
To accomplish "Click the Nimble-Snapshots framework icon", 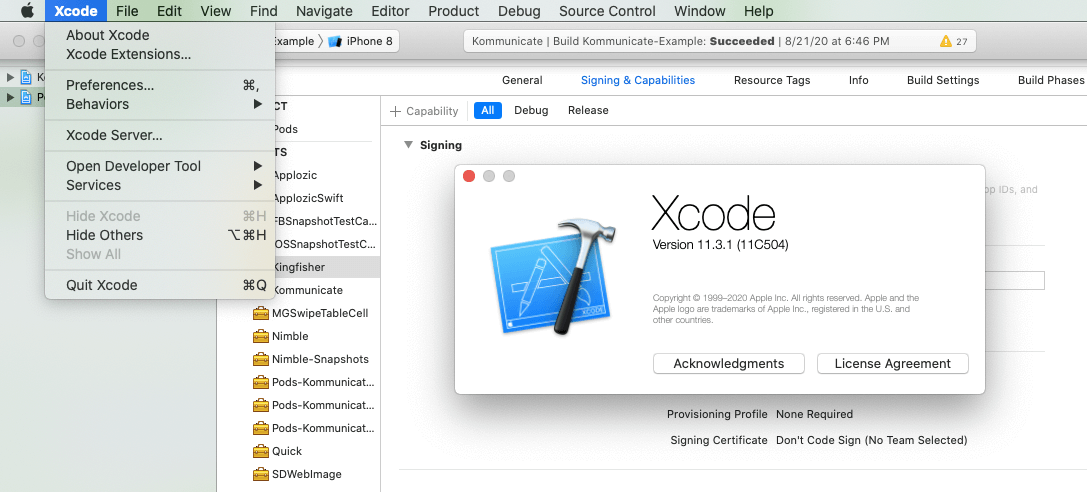I will click(x=261, y=359).
